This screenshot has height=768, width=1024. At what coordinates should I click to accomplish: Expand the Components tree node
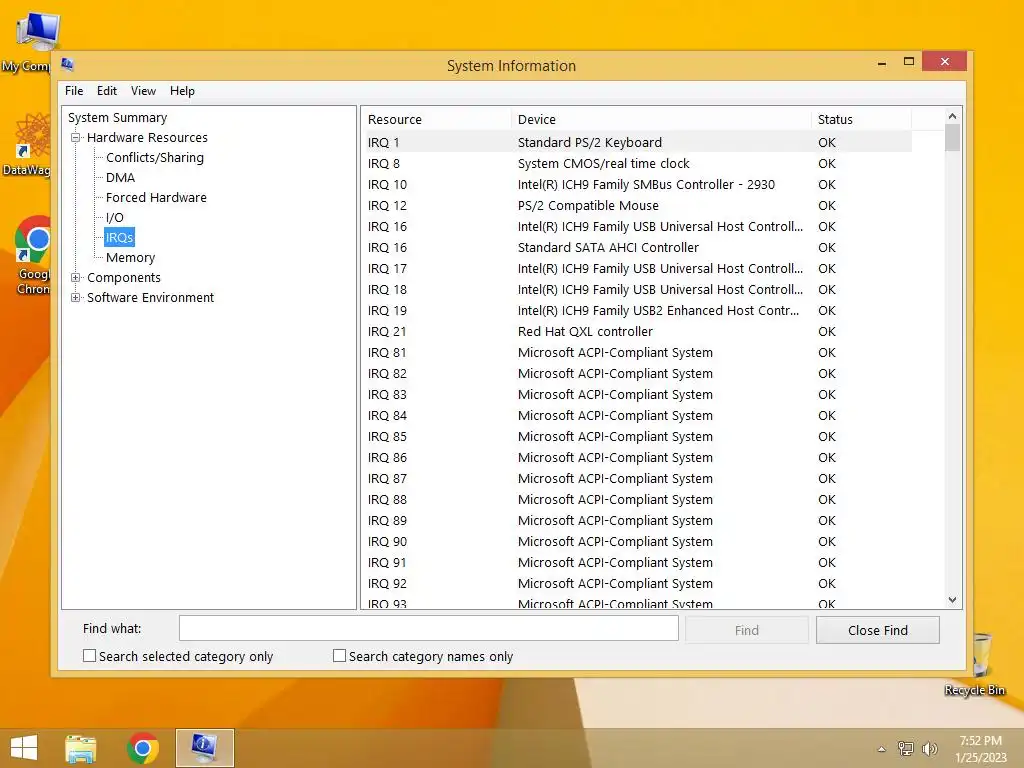click(x=76, y=278)
